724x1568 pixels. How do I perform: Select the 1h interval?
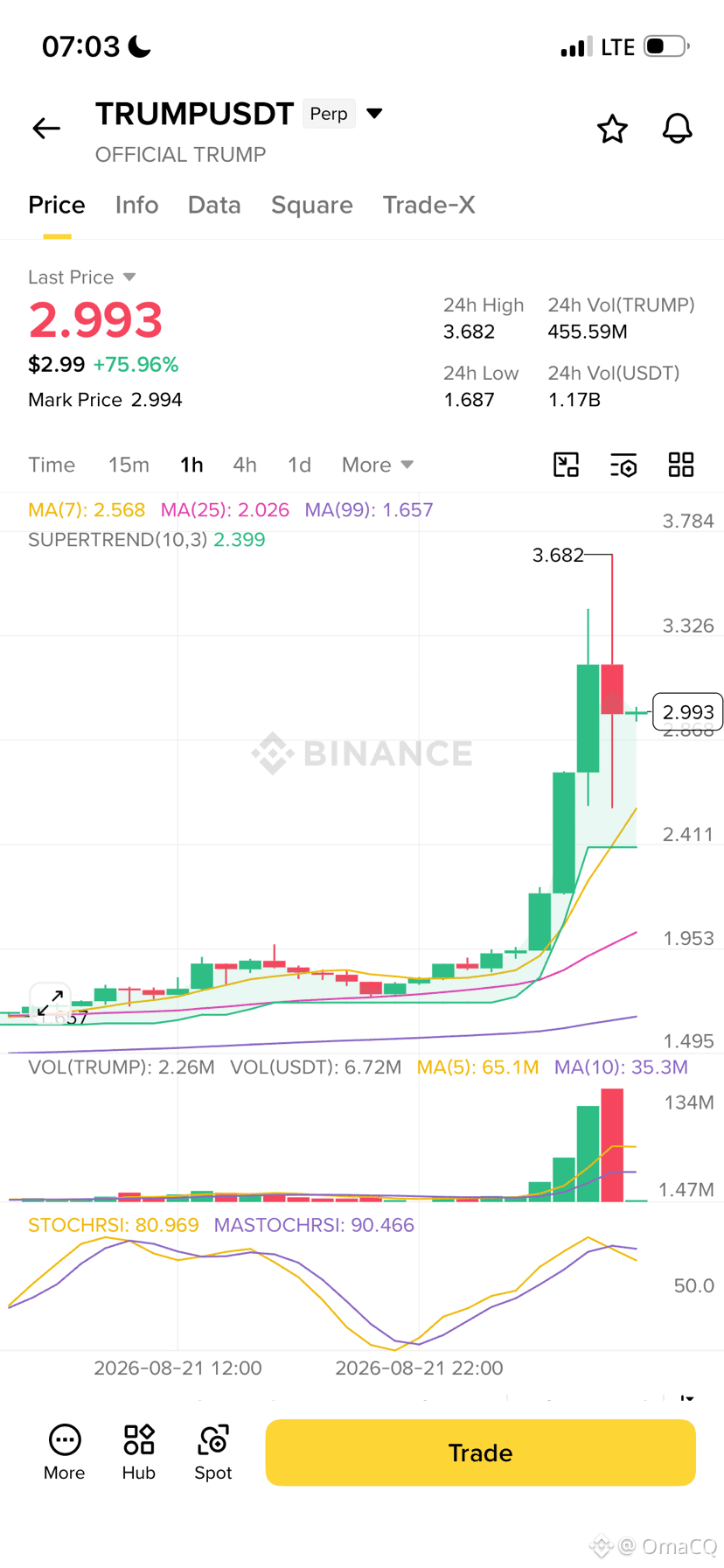191,465
